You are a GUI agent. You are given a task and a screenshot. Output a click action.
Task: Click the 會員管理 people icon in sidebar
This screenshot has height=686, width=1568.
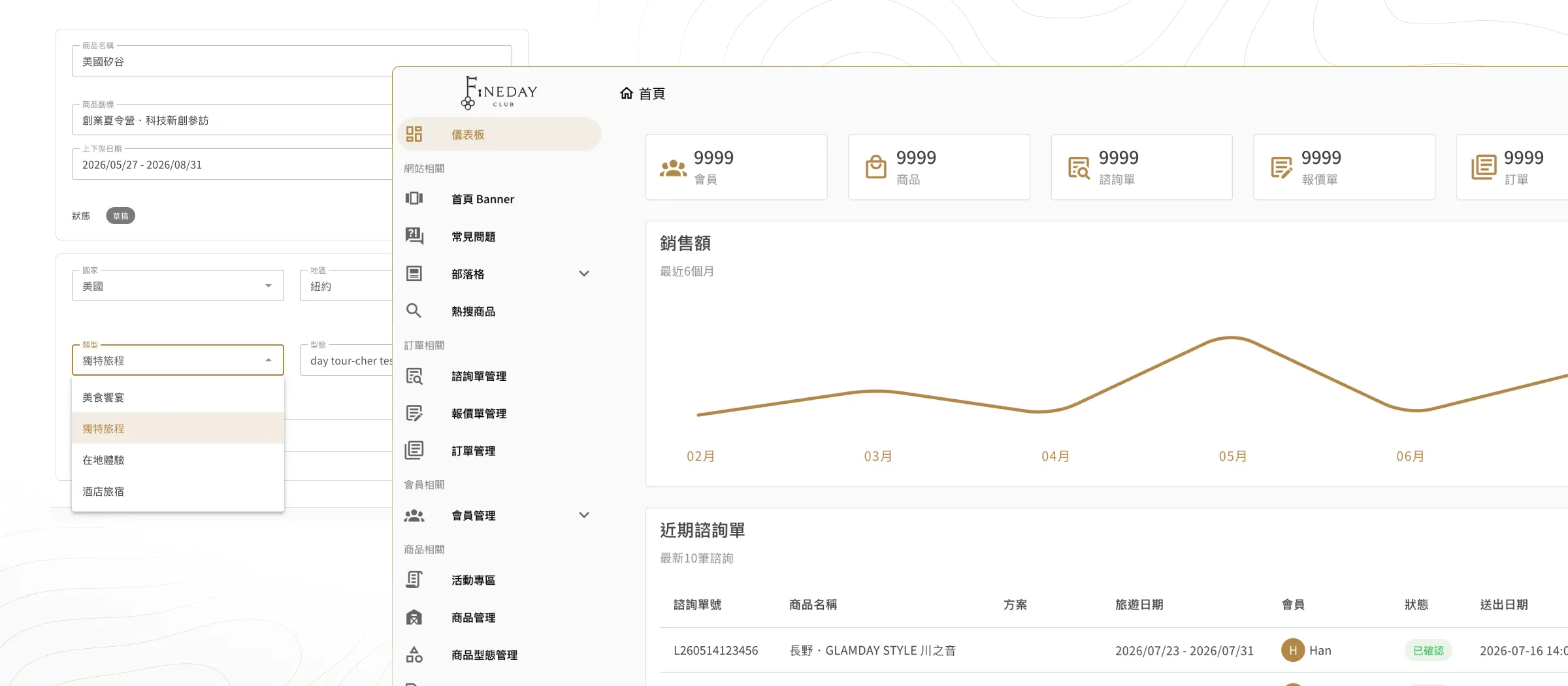(414, 515)
